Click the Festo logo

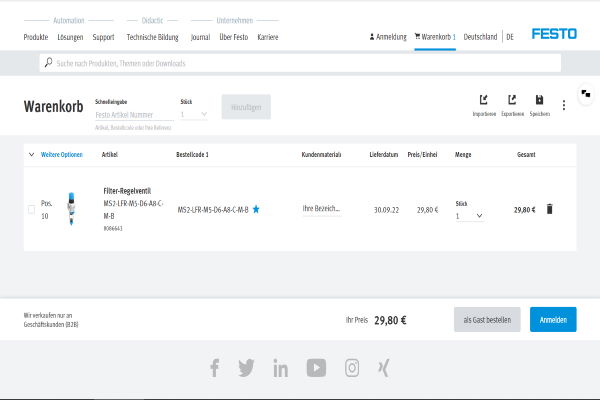pyautogui.click(x=554, y=34)
